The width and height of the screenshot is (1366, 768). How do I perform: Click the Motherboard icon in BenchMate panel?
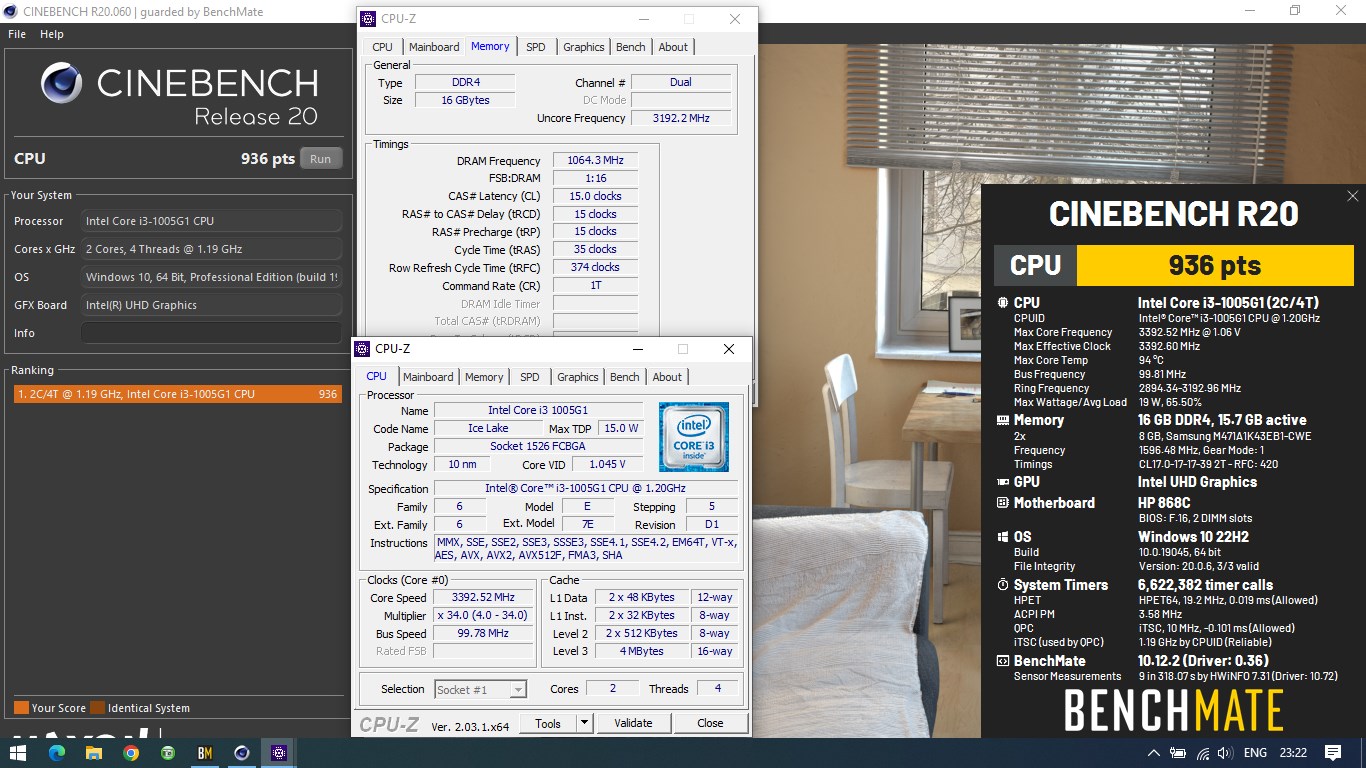tap(1003, 503)
